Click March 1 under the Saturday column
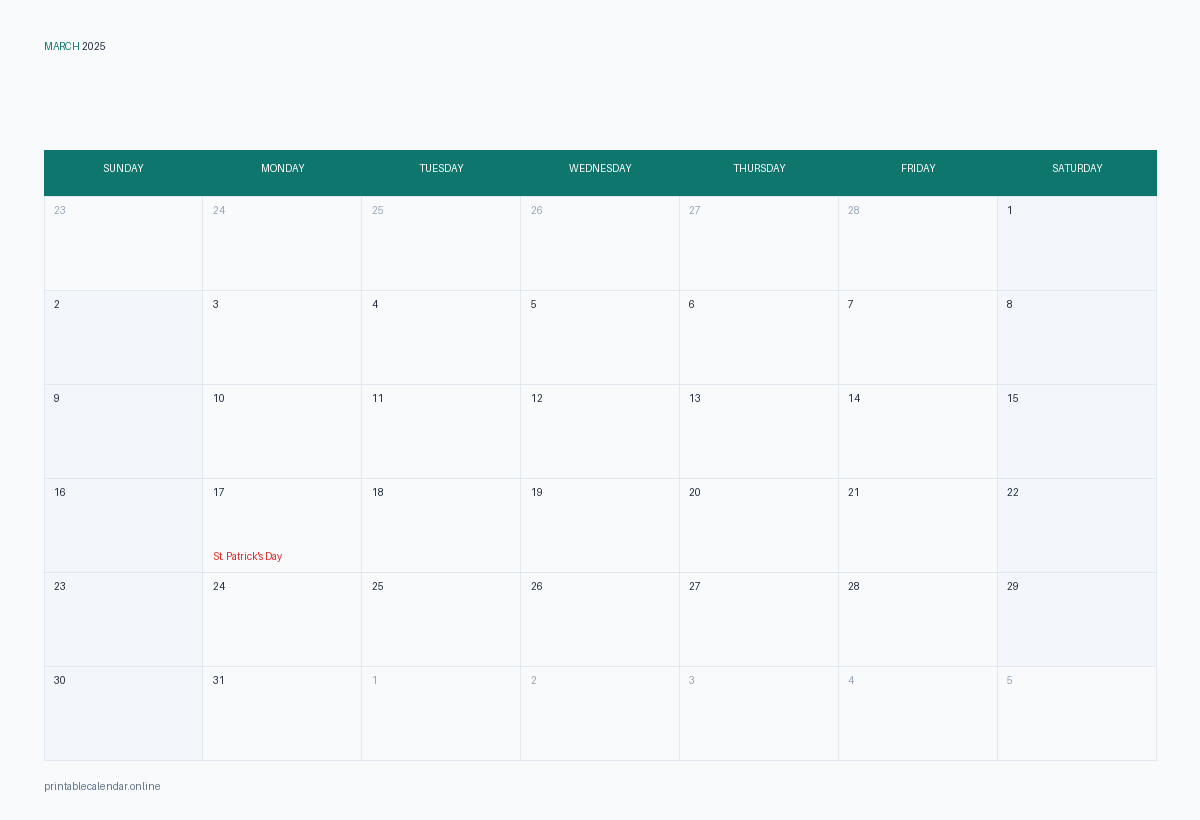The height and width of the screenshot is (820, 1200). tap(1010, 211)
